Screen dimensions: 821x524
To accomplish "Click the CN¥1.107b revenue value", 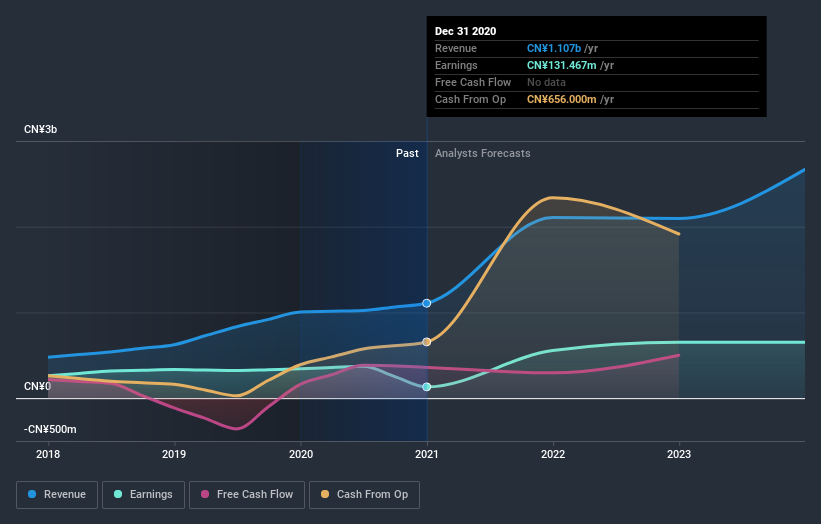I will [554, 48].
